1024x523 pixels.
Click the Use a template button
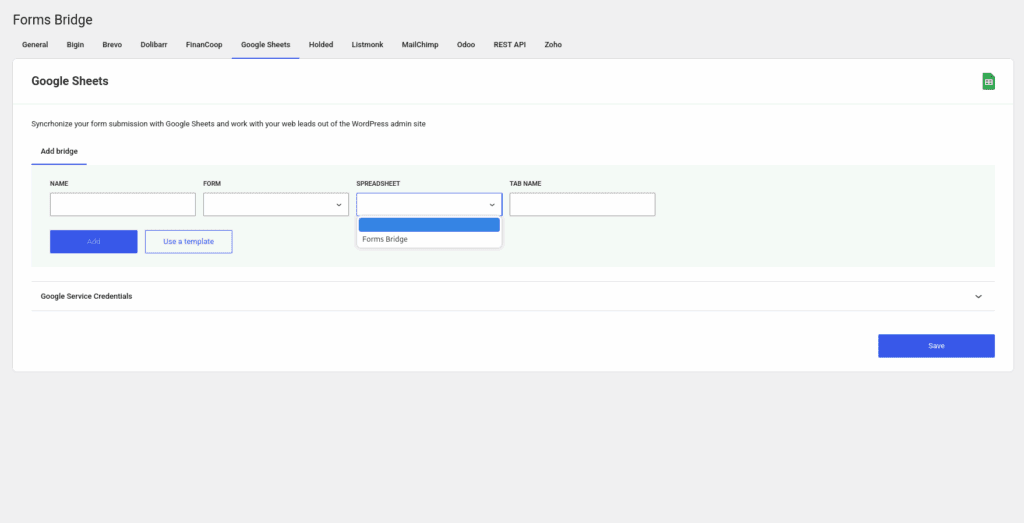click(189, 242)
